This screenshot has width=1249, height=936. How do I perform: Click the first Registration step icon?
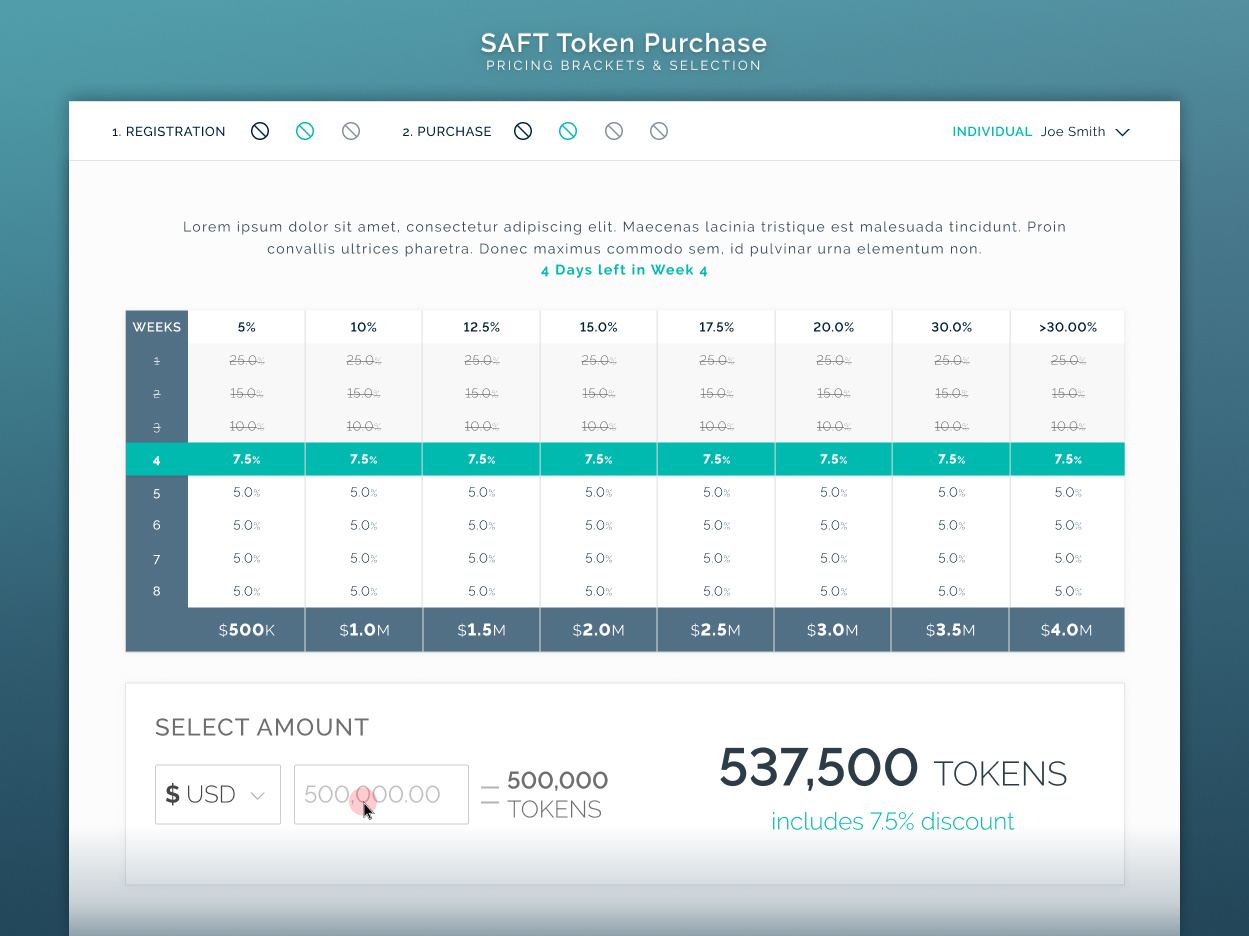coord(260,130)
